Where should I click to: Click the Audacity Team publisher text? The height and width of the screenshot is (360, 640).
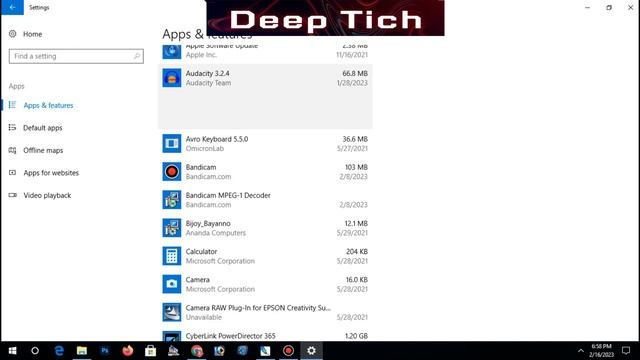pos(208,83)
